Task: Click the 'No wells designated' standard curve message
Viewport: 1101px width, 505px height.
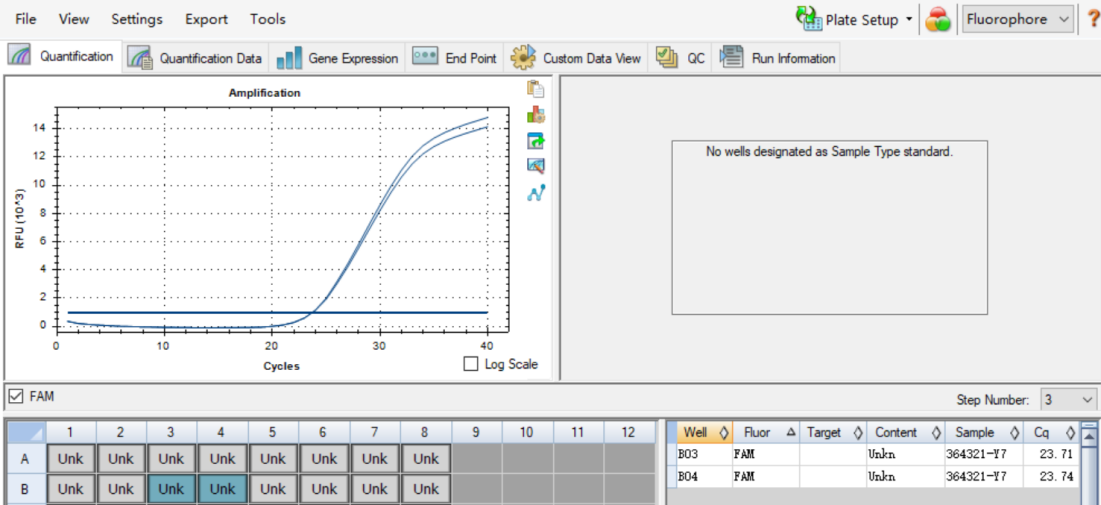Action: 829,151
